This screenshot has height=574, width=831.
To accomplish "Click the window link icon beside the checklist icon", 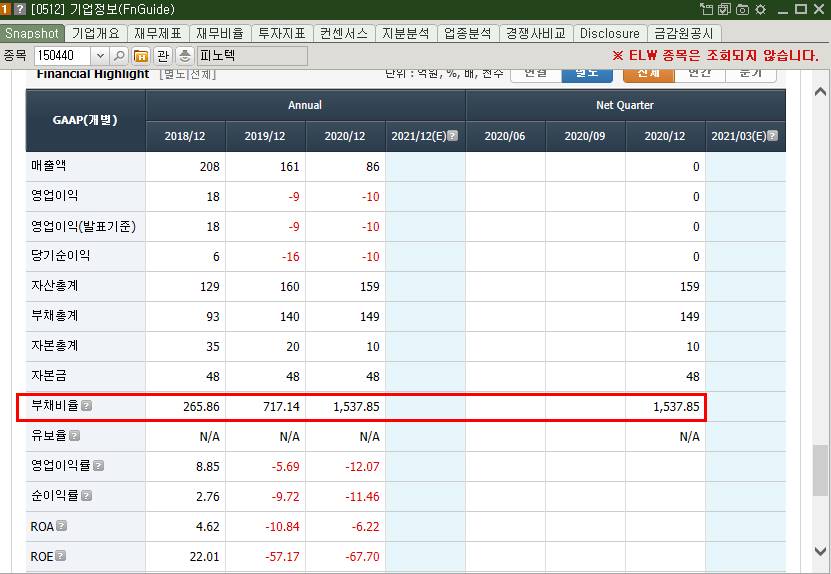I will pos(706,9).
